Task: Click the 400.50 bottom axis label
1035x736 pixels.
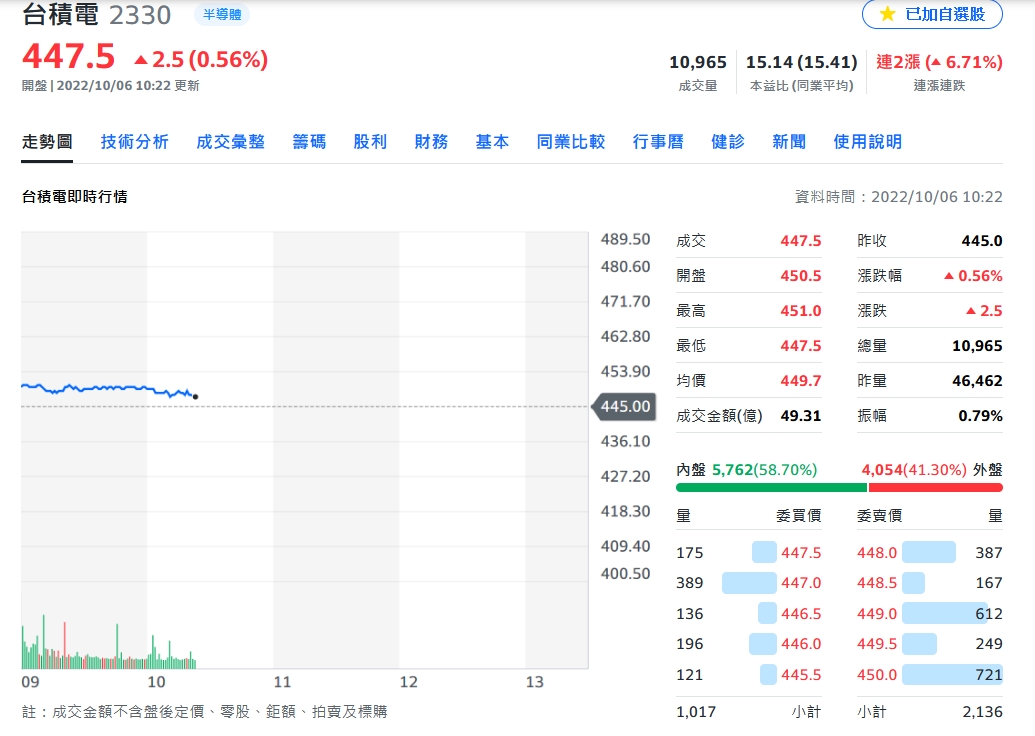Action: tap(625, 574)
